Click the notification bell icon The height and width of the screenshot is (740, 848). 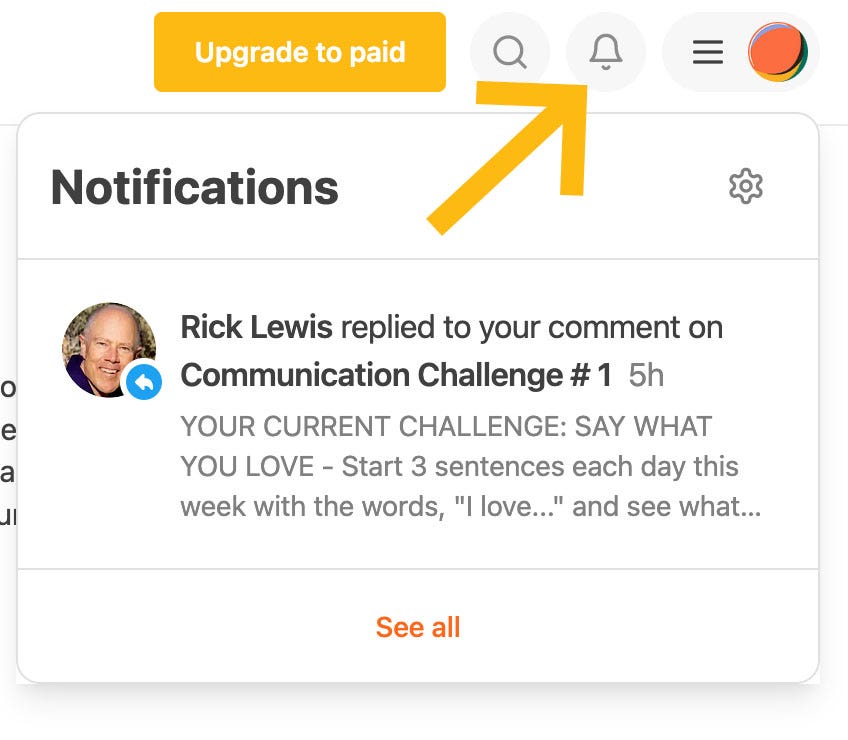tap(606, 52)
